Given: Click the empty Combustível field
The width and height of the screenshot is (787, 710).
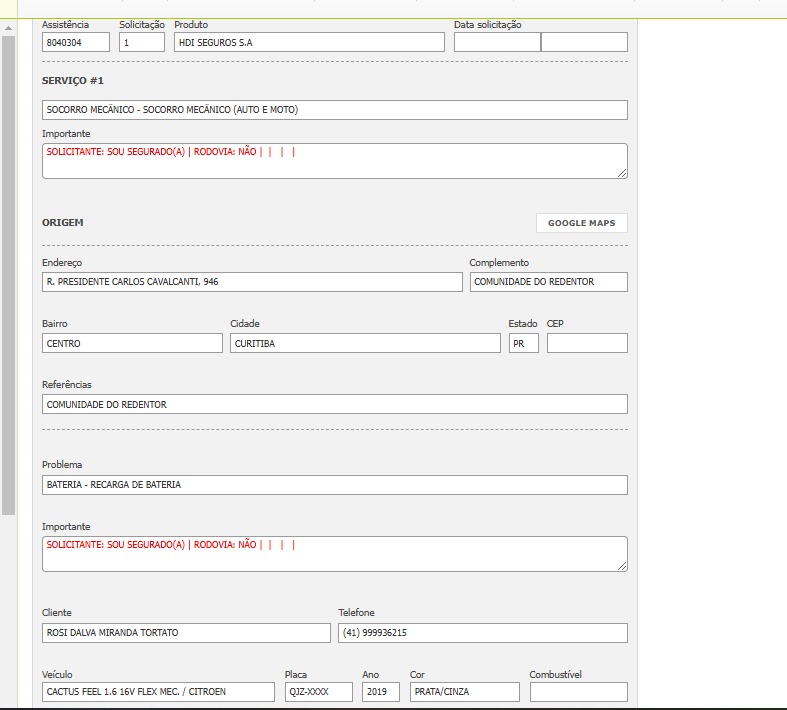Looking at the screenshot, I should pyautogui.click(x=578, y=692).
